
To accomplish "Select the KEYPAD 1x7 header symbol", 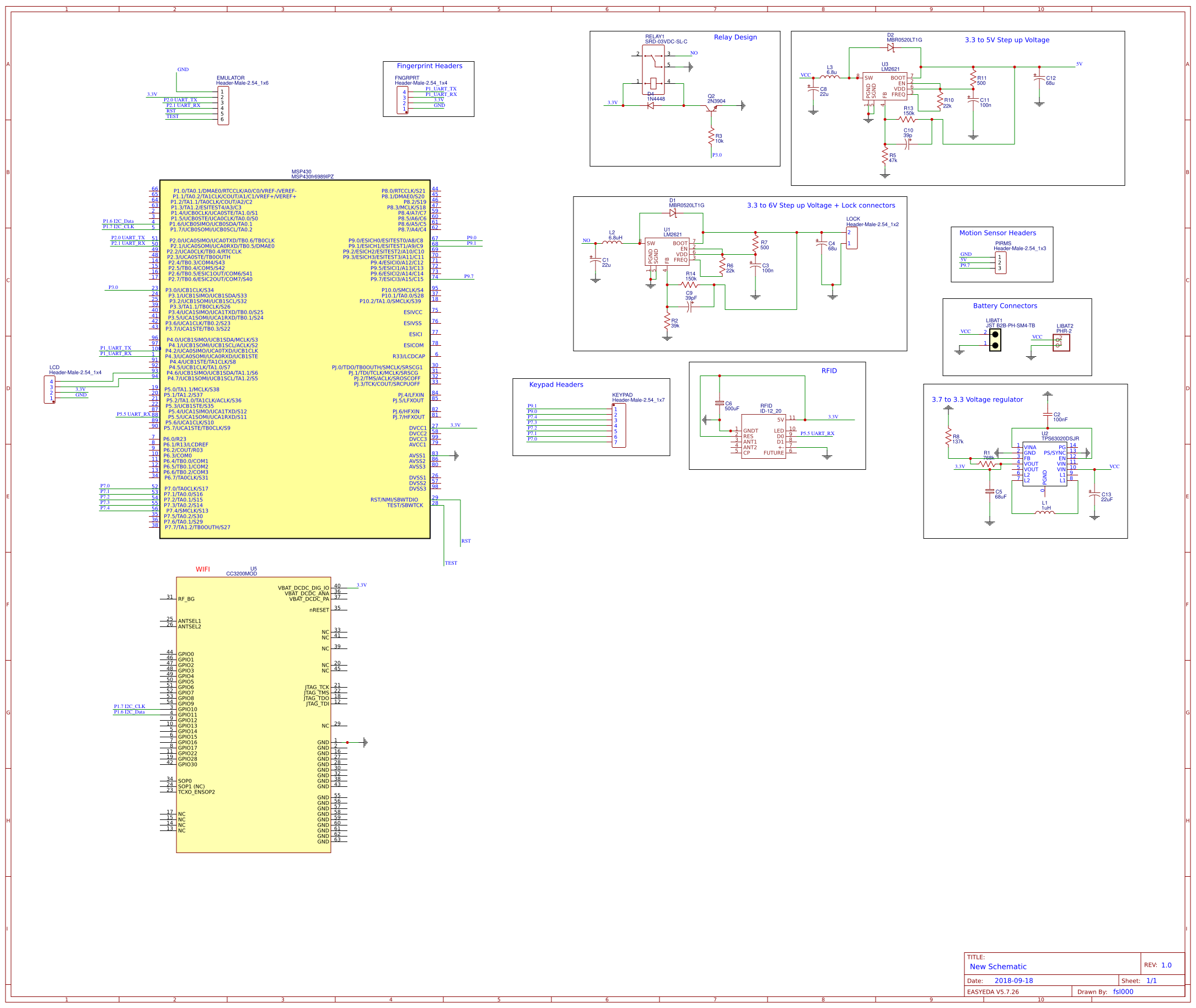I will (x=618, y=426).
